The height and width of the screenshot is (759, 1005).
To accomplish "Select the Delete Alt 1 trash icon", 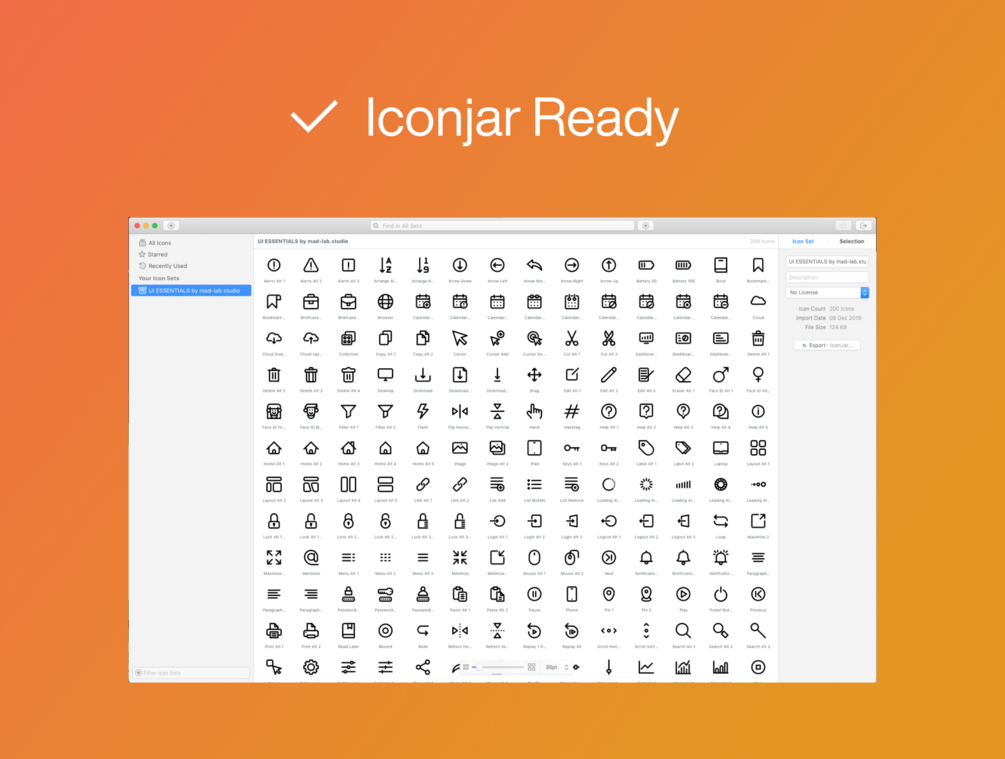I will click(758, 338).
